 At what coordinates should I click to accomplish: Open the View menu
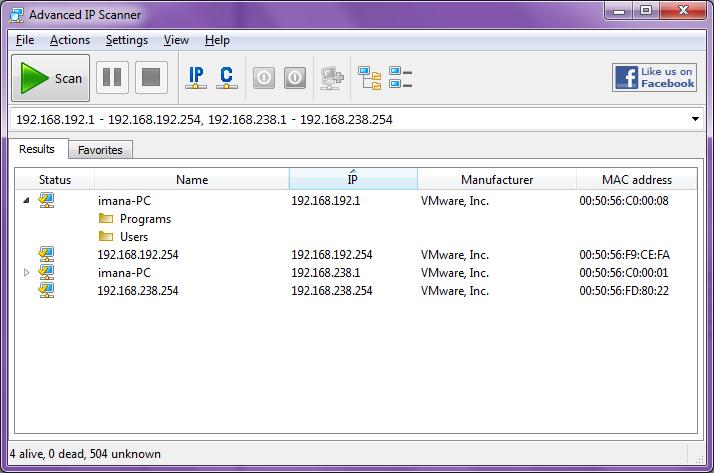176,40
